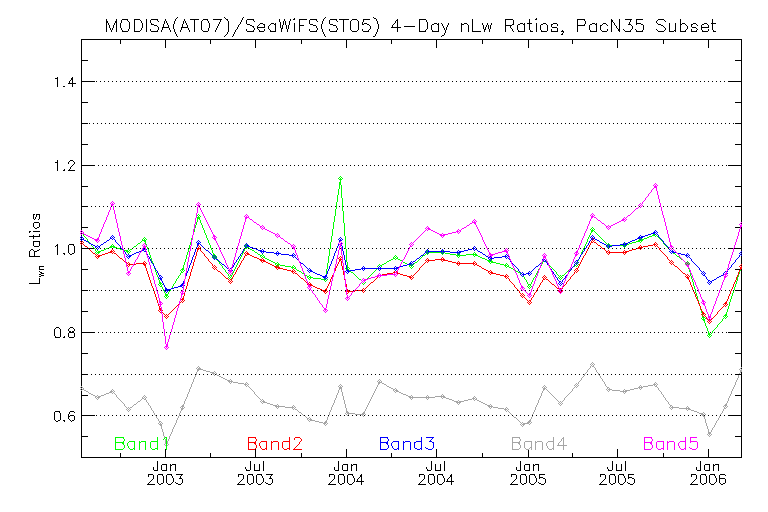The width and height of the screenshot is (768, 512).
Task: Select the gray Band4 legend label
Action: (539, 444)
